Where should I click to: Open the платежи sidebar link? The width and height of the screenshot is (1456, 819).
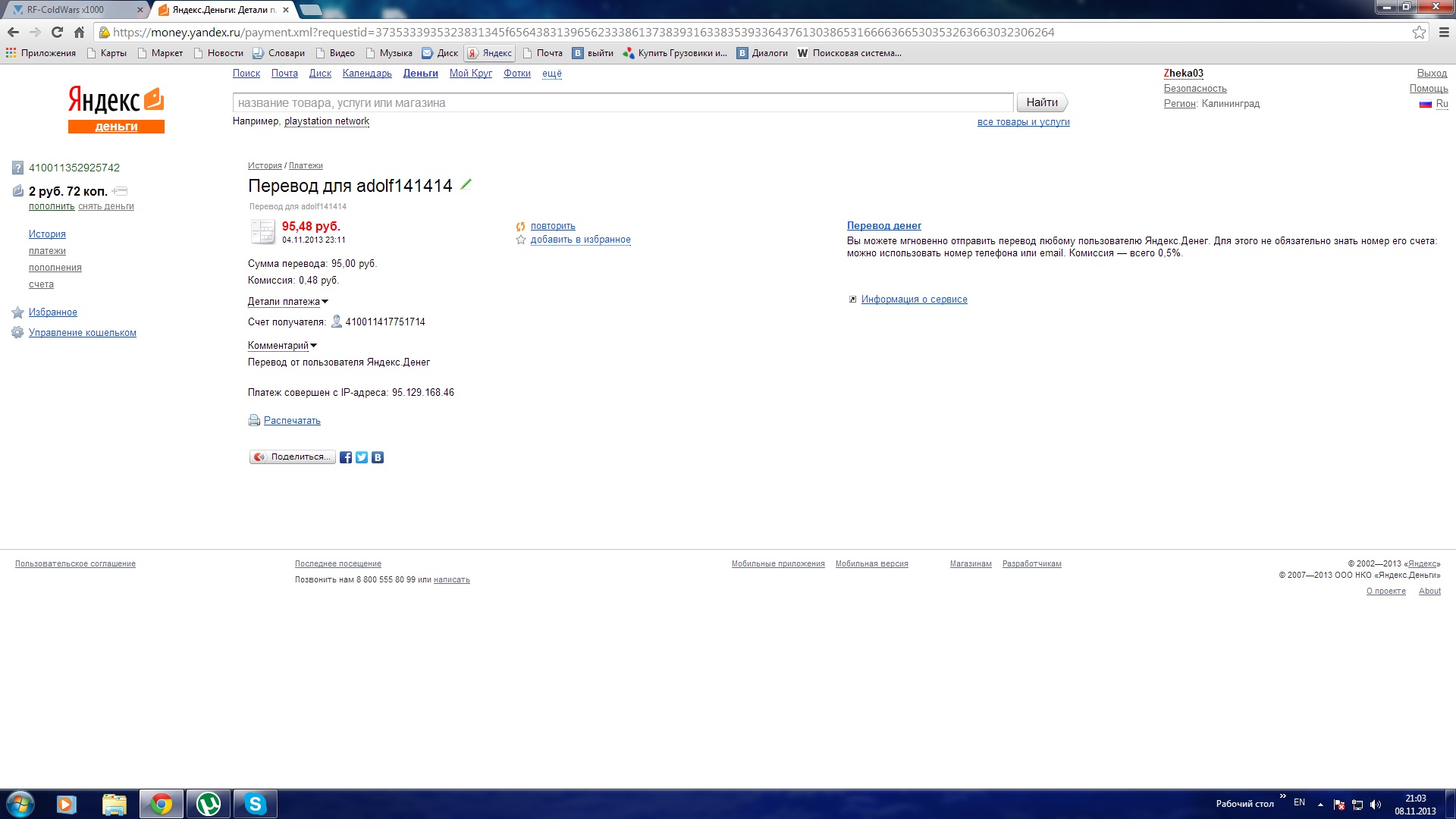(47, 251)
